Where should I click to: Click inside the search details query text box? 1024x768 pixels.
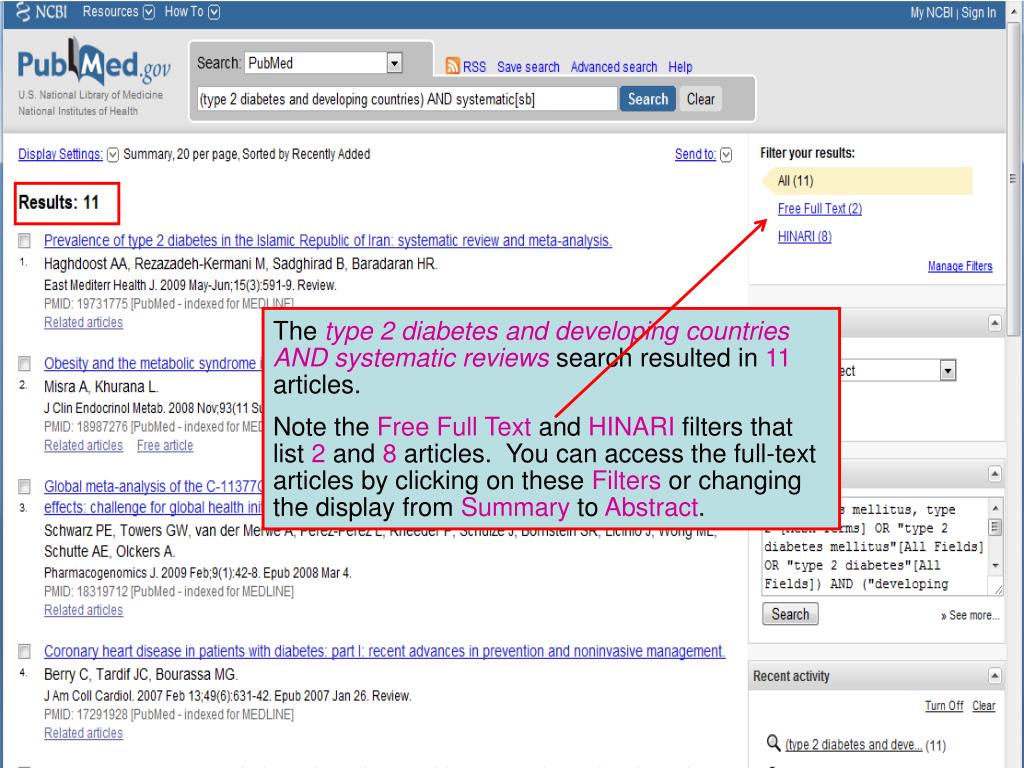(x=875, y=547)
